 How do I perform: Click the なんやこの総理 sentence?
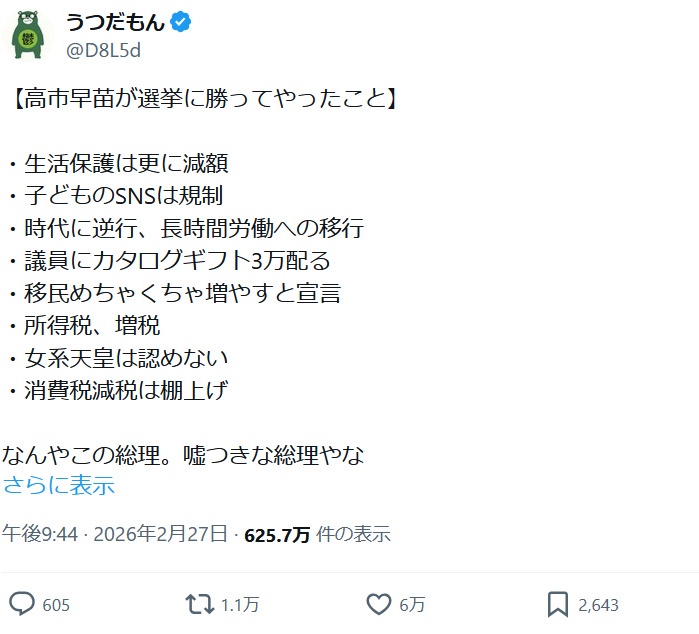tap(184, 455)
